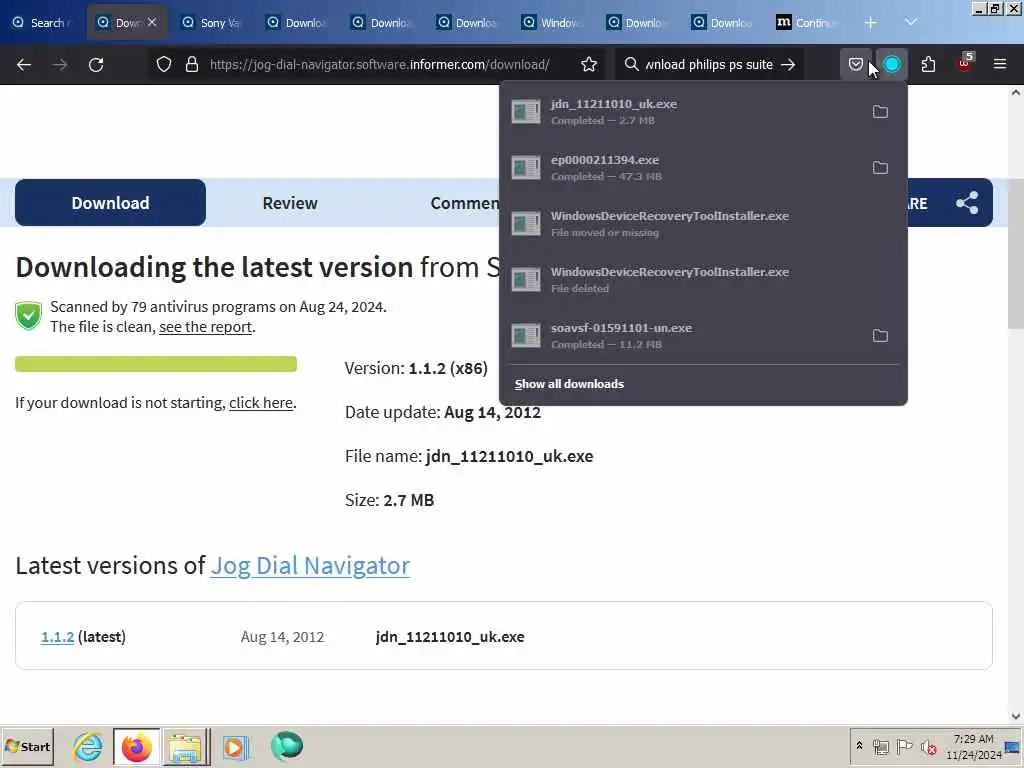Click the green antivirus shield icon

pyautogui.click(x=29, y=316)
